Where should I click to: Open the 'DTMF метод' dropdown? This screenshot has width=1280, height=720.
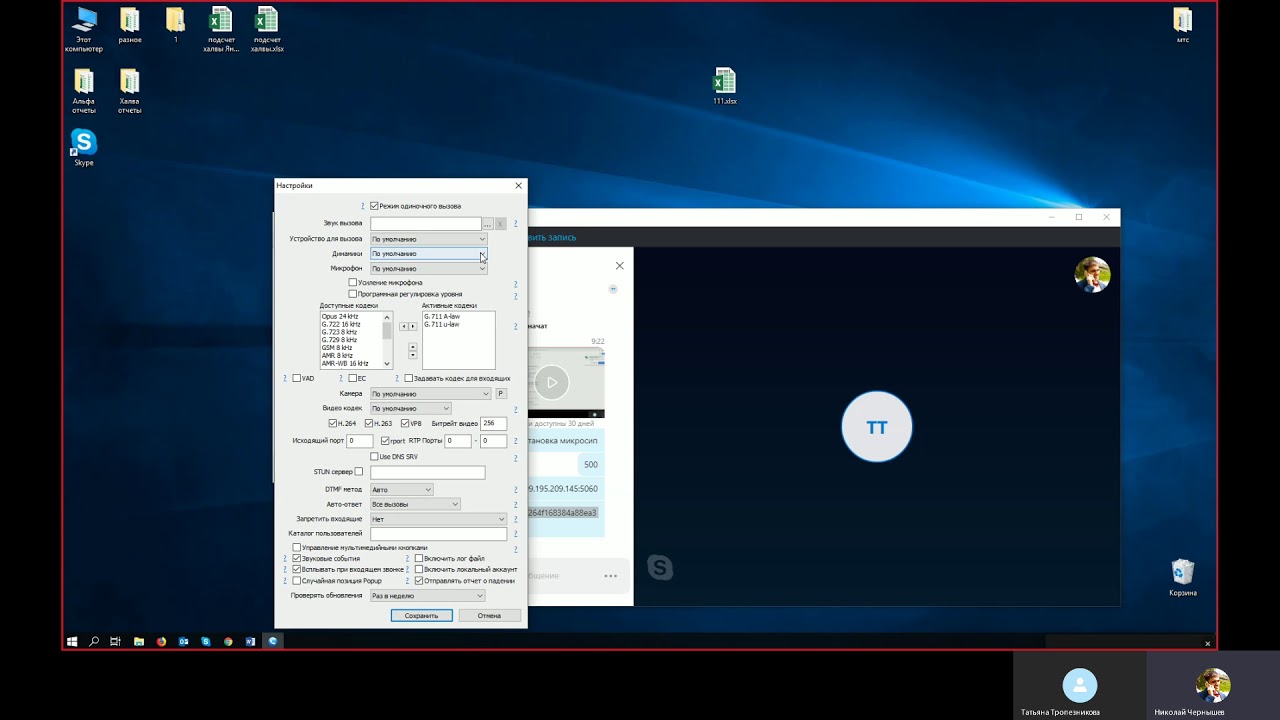click(x=401, y=490)
